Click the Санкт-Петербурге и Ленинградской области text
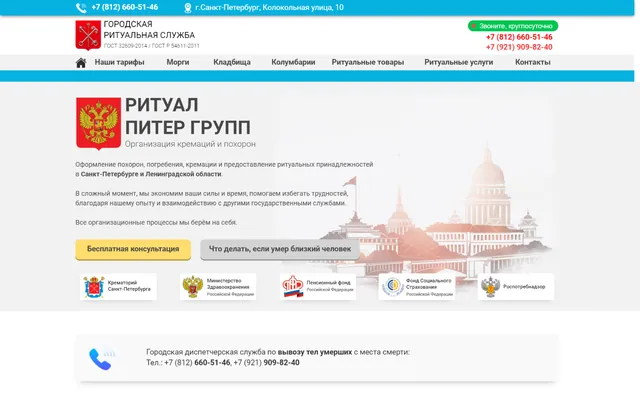Viewport: 640px width, 400px height. coord(151,174)
